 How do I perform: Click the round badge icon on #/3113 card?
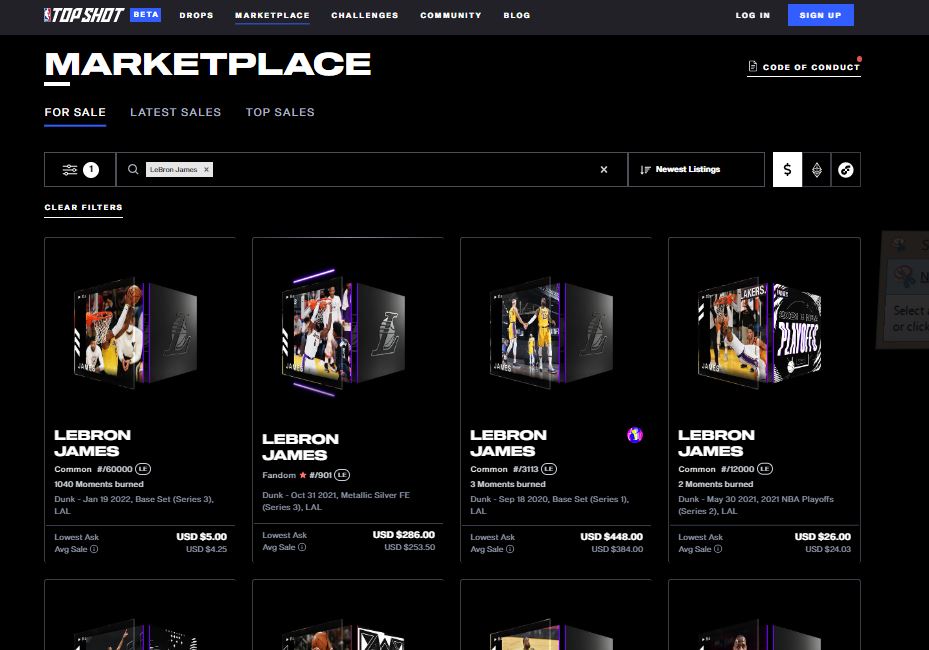tap(635, 435)
